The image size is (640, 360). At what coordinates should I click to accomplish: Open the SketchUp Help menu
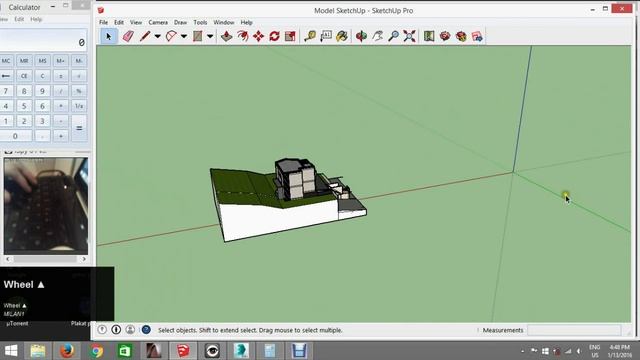coord(247,22)
